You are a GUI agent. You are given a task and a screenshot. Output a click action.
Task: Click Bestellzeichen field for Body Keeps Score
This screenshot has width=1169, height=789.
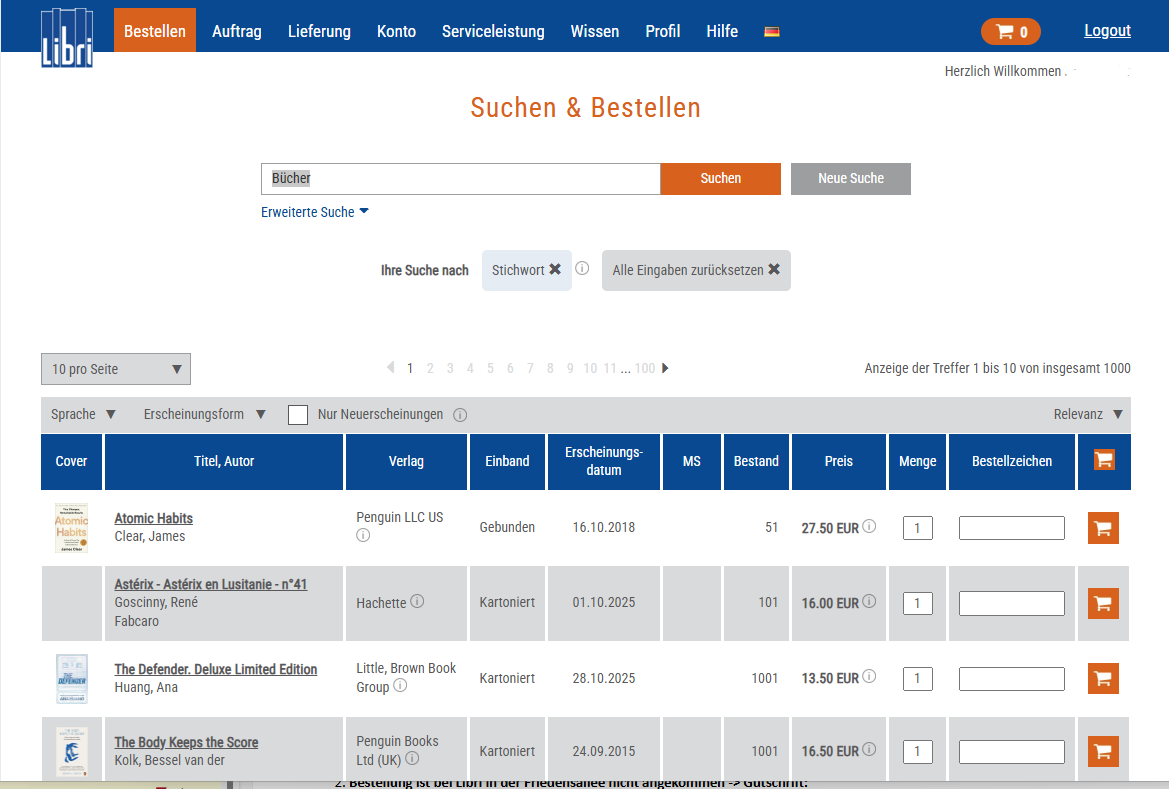click(1012, 752)
